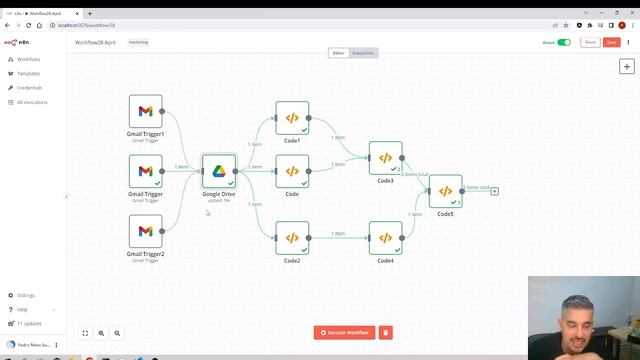
Task: Open browser home page
Action: point(39,25)
